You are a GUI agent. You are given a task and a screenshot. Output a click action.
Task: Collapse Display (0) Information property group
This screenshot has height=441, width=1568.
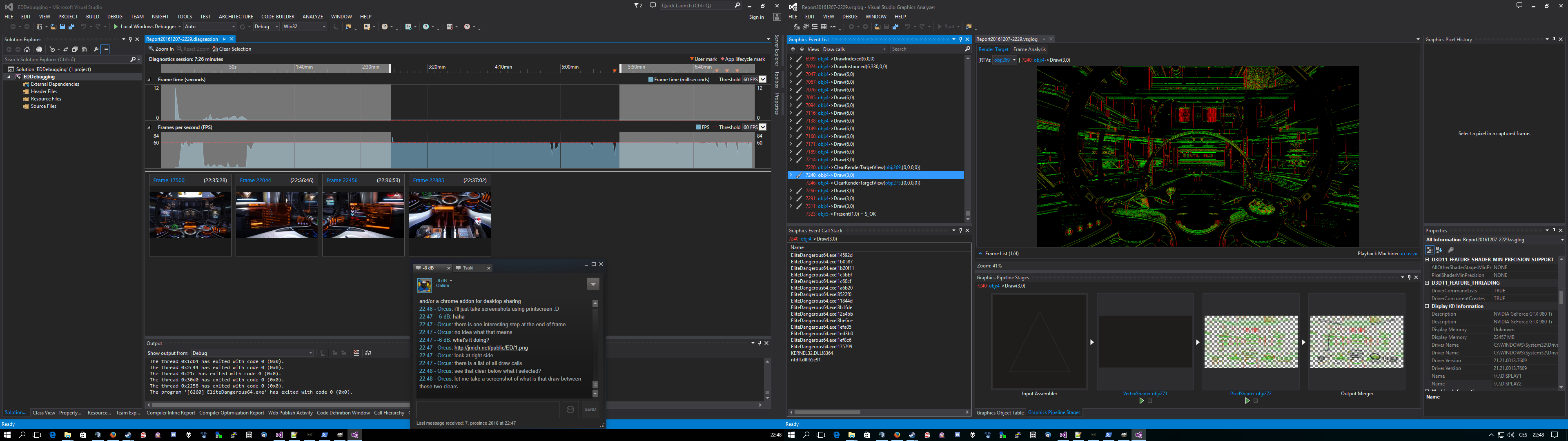point(1427,306)
